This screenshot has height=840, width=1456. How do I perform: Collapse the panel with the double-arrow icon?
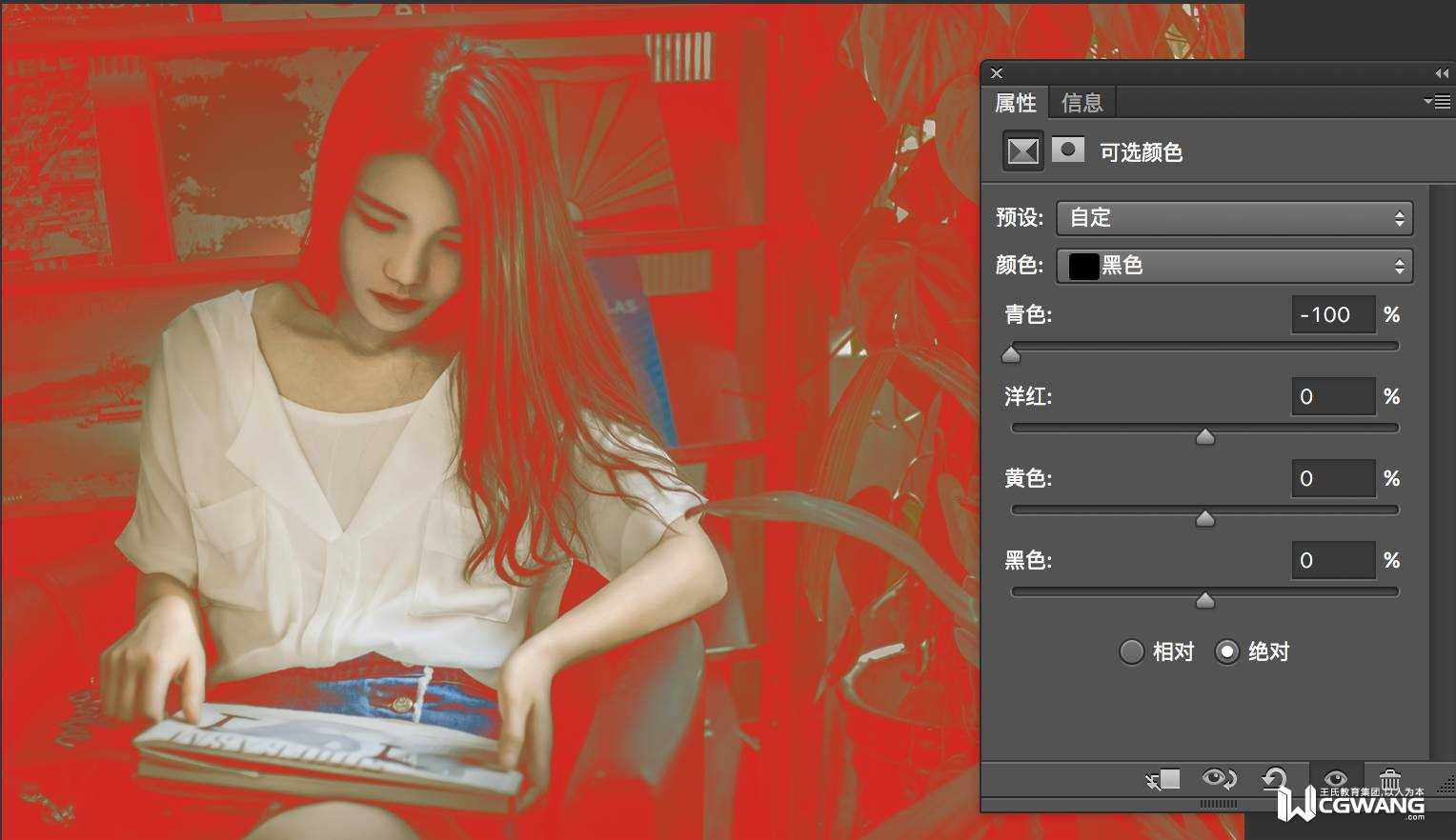coord(1442,73)
